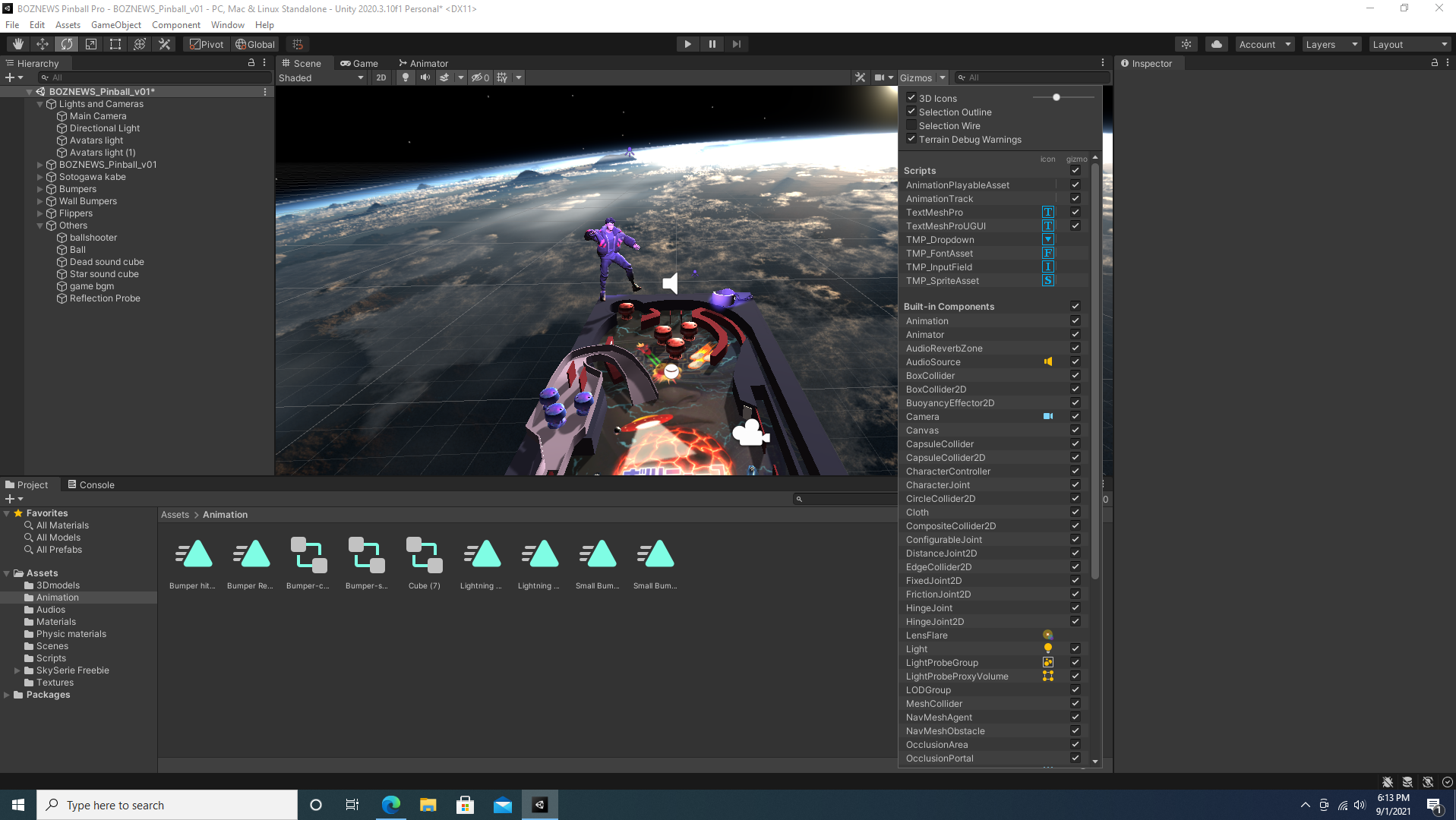
Task: Collapse the Others hierarchy group
Action: click(x=40, y=225)
